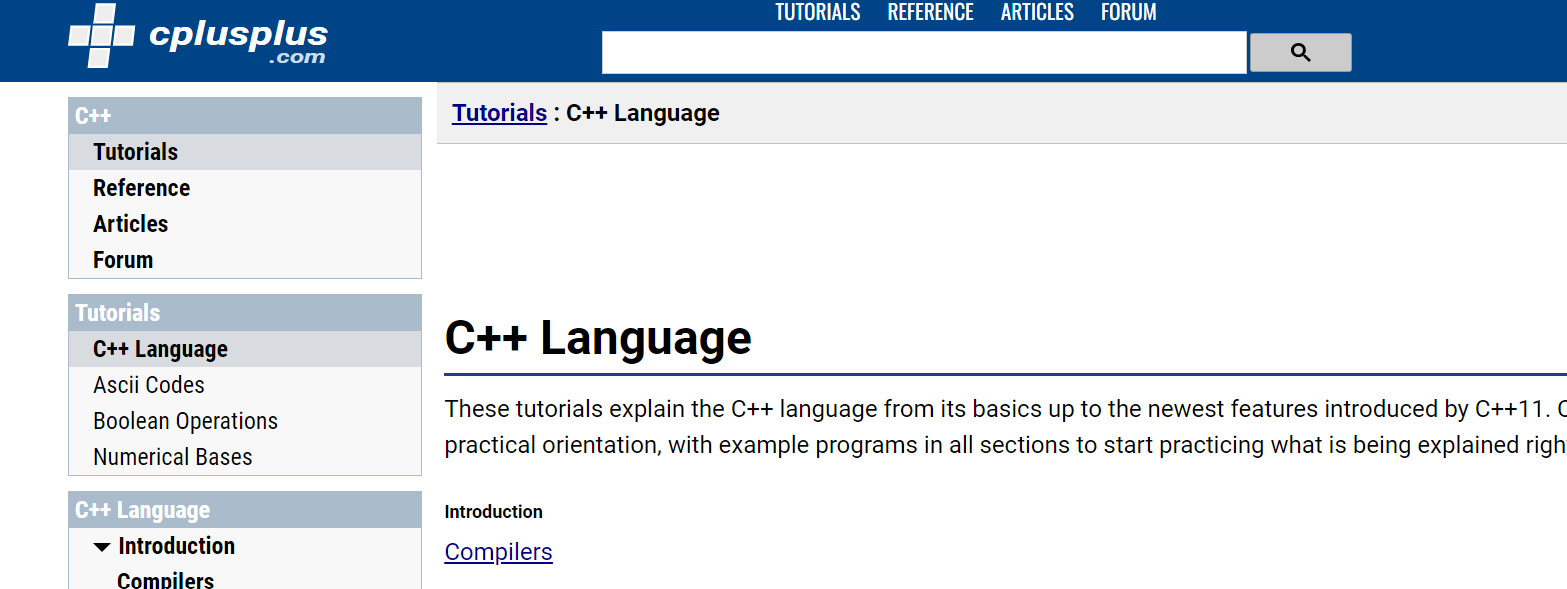Click the 'C++ Language' breadcrumb text
Screen dimensions: 1567x589
click(x=643, y=113)
